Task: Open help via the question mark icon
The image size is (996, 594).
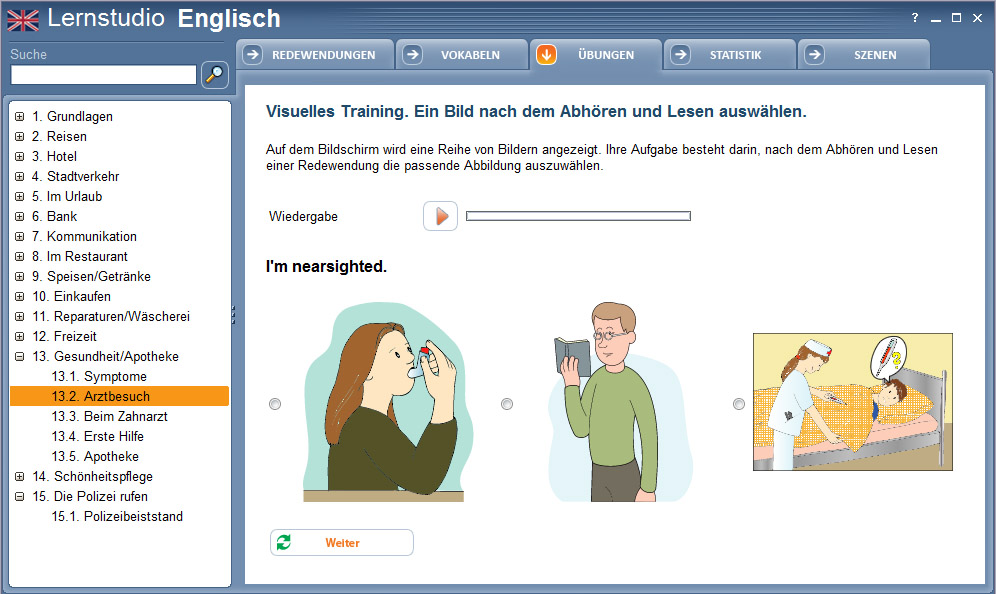Action: pyautogui.click(x=915, y=18)
